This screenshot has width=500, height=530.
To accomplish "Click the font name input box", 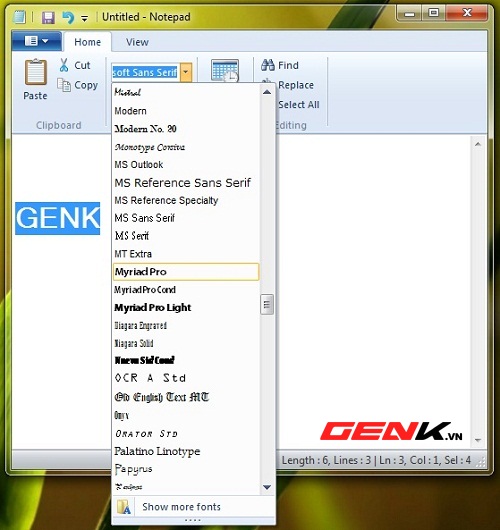I will coord(145,72).
